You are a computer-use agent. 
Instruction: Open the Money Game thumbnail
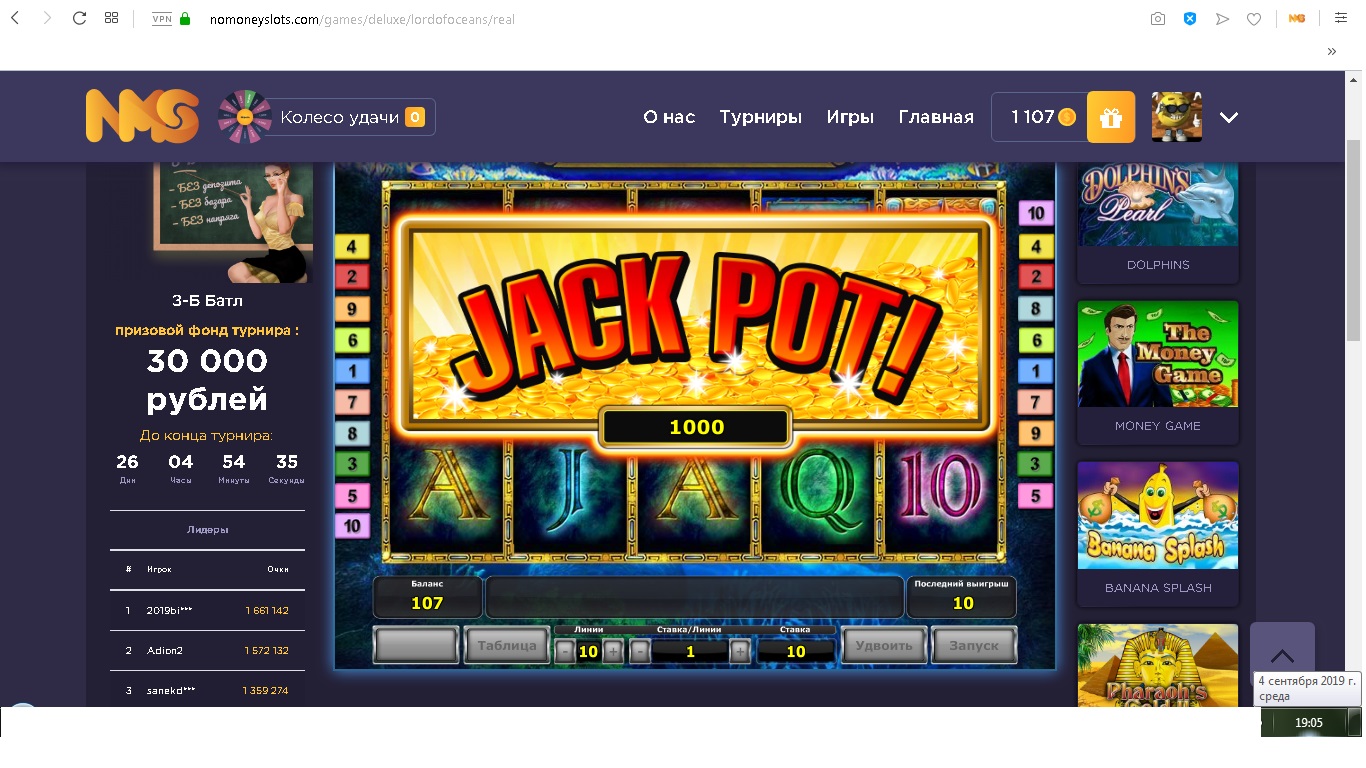pyautogui.click(x=1158, y=372)
